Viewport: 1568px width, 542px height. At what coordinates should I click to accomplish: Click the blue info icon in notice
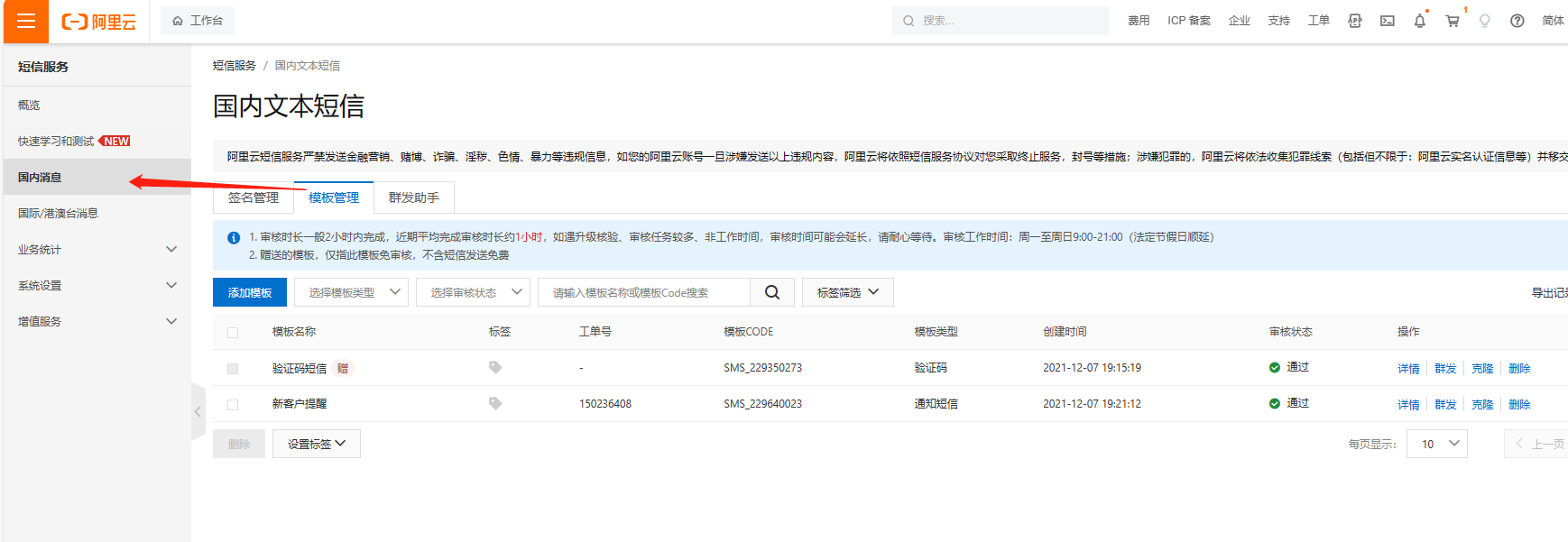coord(234,238)
